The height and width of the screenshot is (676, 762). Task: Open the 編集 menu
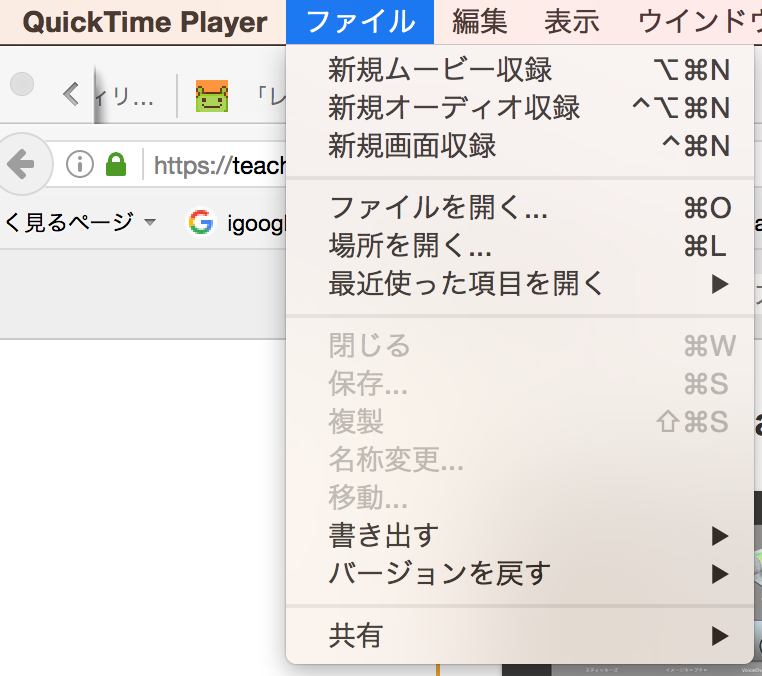click(x=480, y=21)
